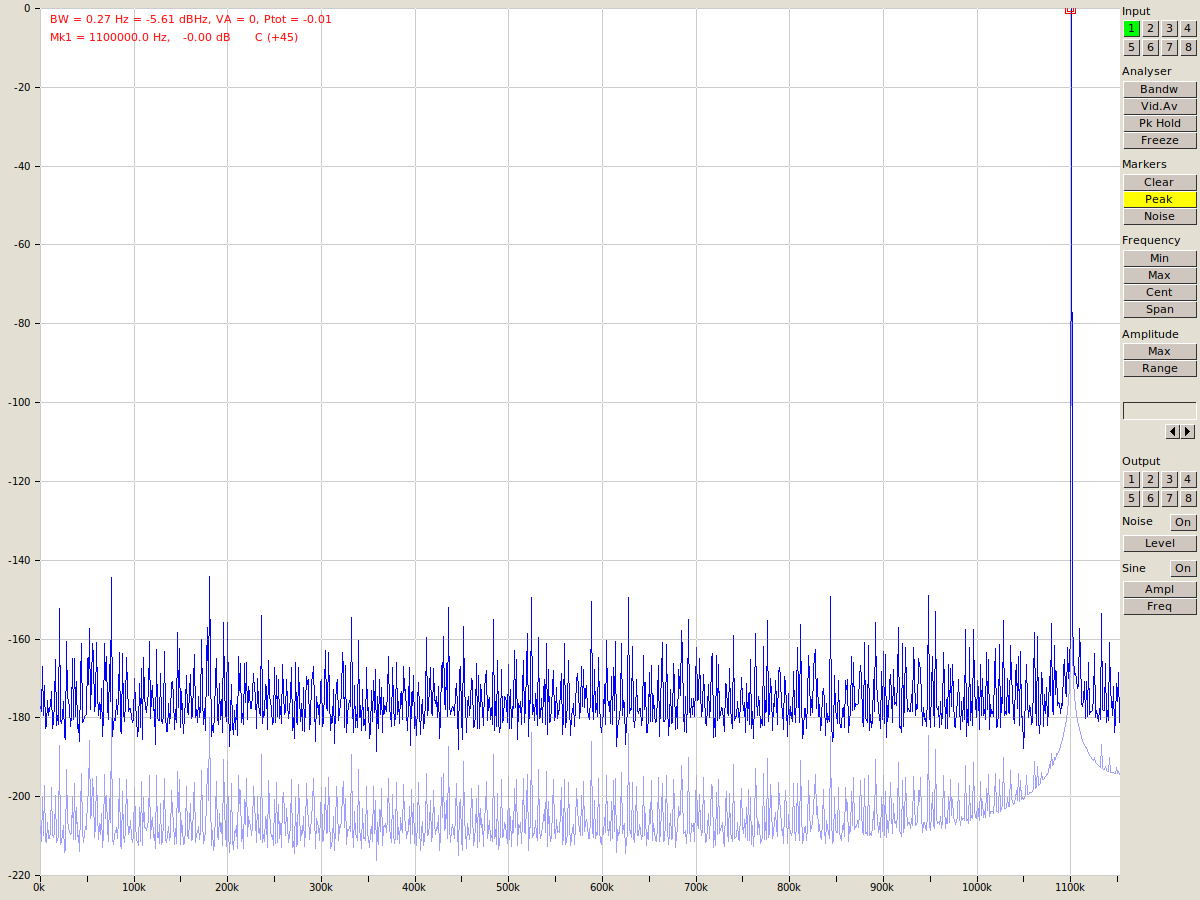Select Input channel 7
The image size is (1200, 900).
pyautogui.click(x=1169, y=48)
